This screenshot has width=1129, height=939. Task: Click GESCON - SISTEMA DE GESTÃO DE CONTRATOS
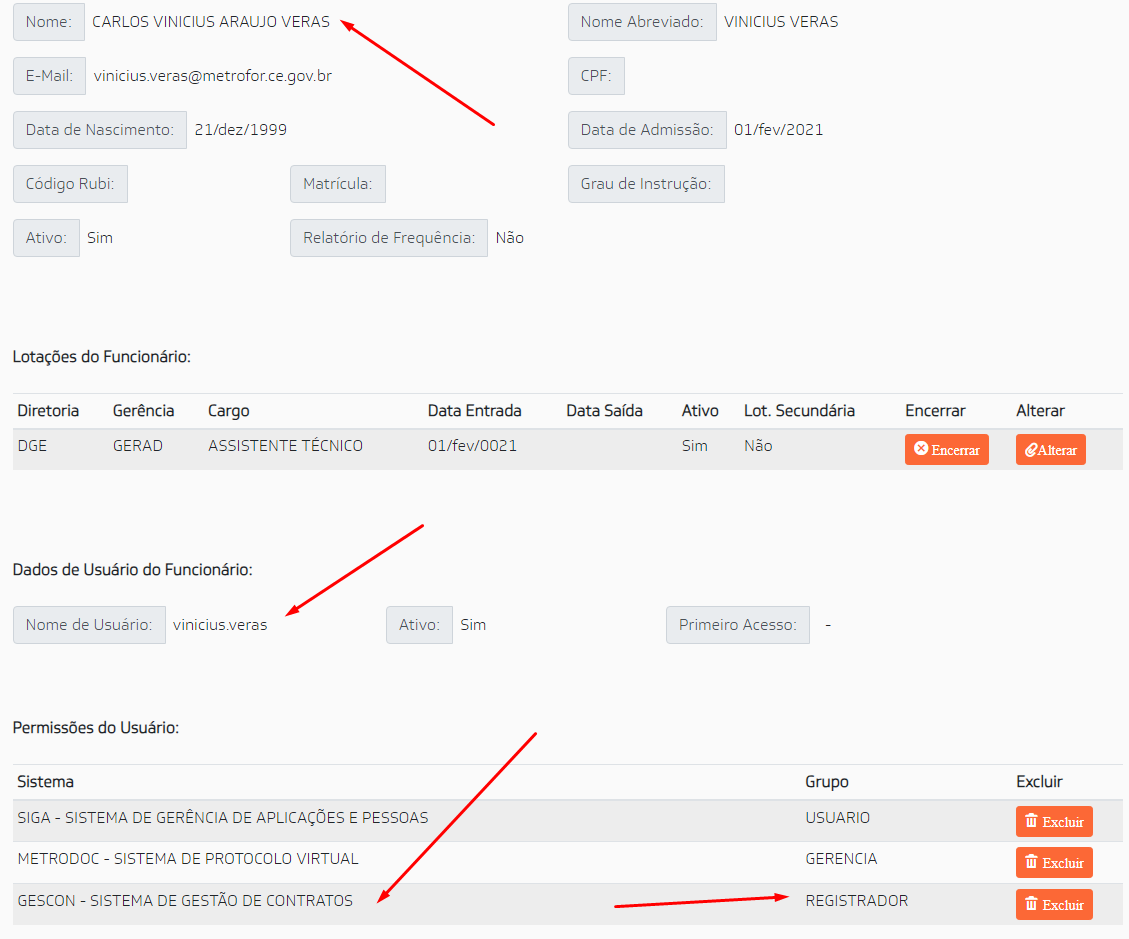click(x=185, y=900)
